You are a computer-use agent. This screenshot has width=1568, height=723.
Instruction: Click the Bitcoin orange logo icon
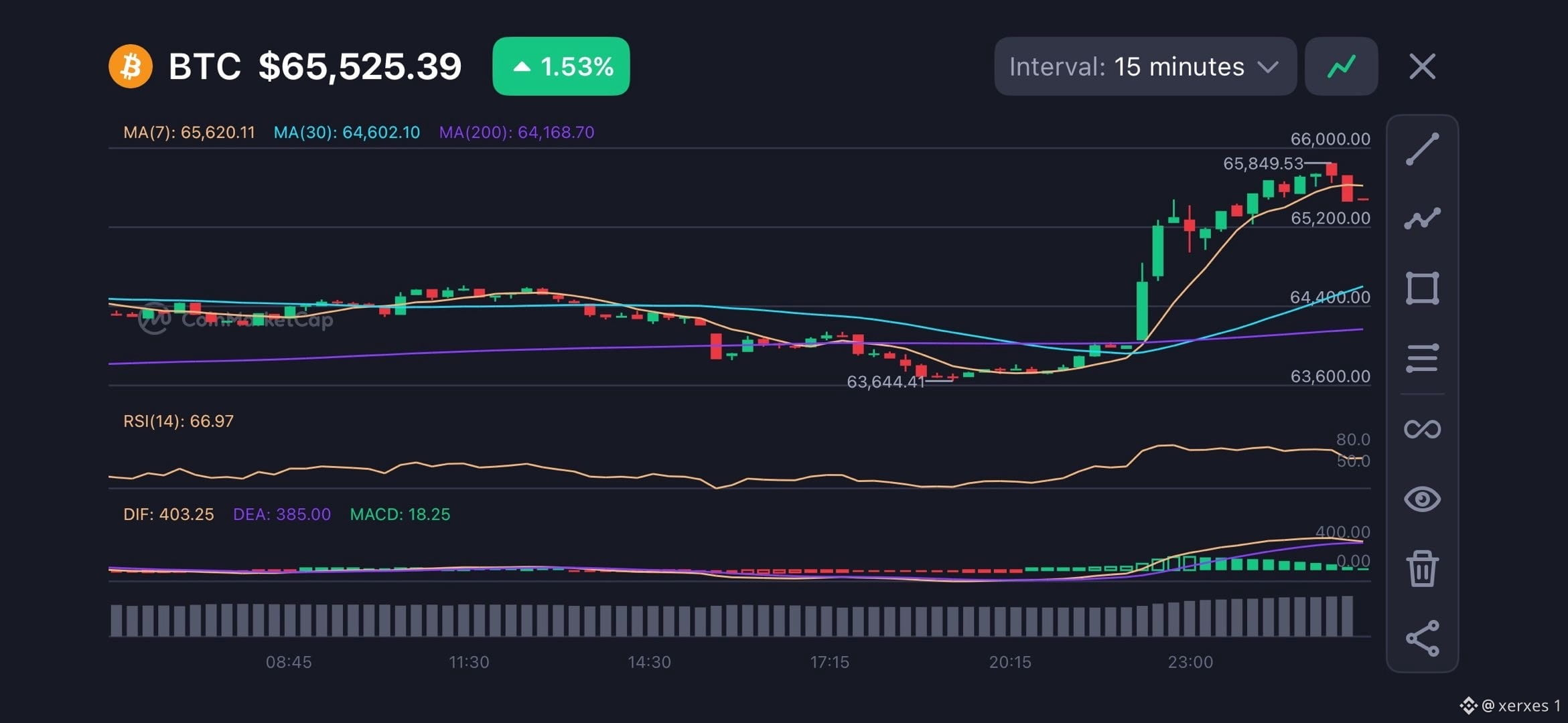click(x=131, y=66)
